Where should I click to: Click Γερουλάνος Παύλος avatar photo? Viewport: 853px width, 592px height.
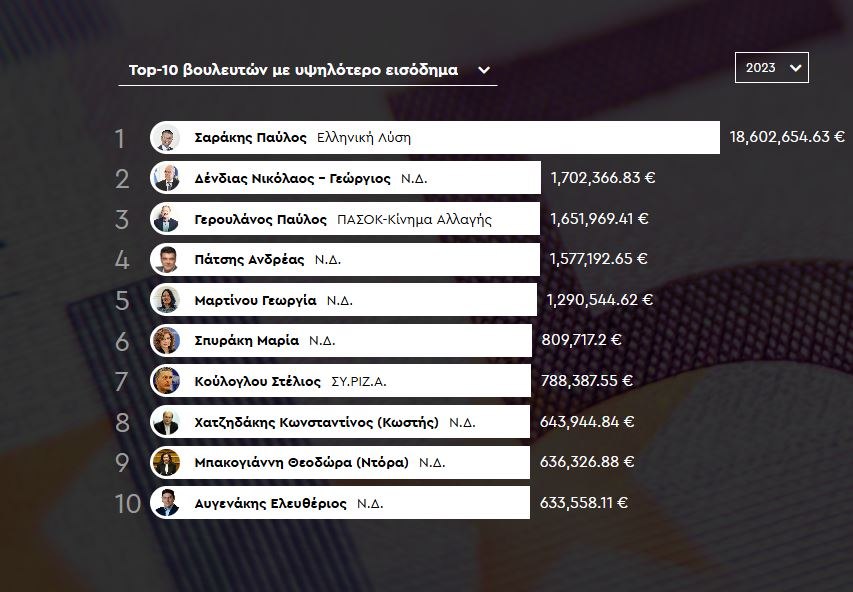pyautogui.click(x=166, y=219)
